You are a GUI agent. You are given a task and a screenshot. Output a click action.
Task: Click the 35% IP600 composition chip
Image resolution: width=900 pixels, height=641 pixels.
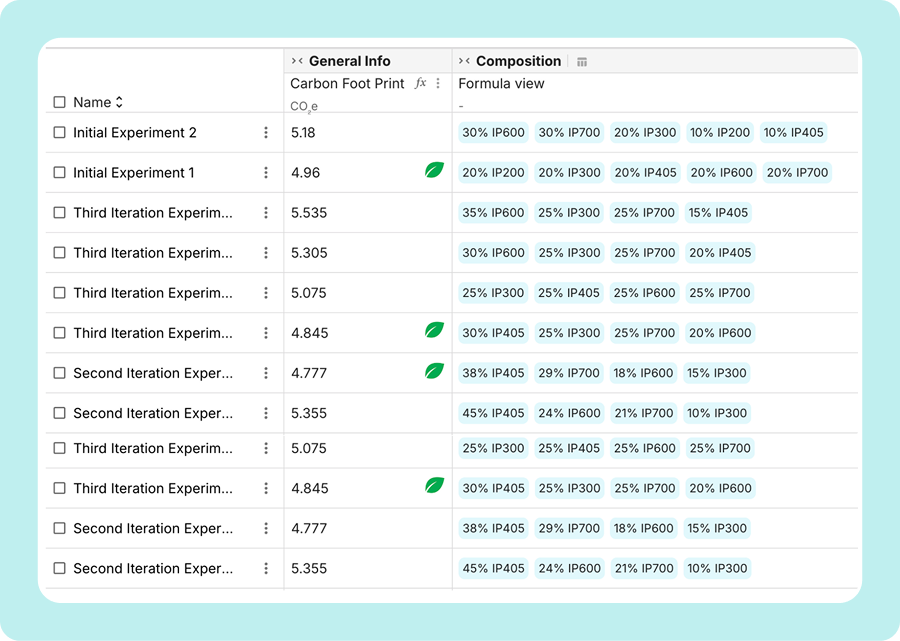493,213
